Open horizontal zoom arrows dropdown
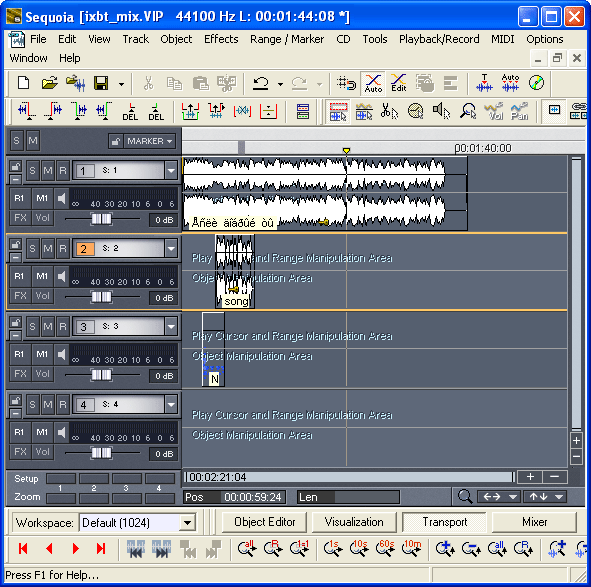Viewport: 591px width, 587px height. (x=499, y=497)
